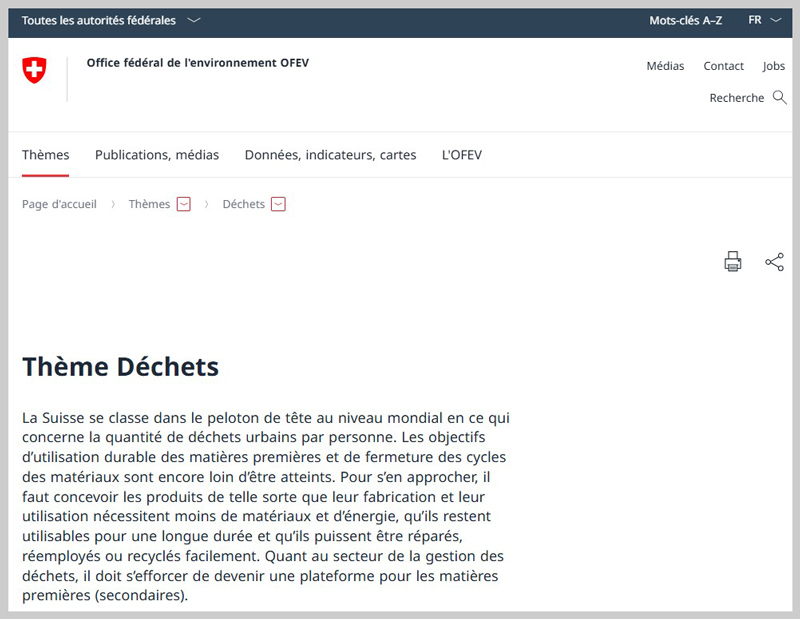This screenshot has width=800, height=619.
Task: Click the Swiss coat of arms logo
Action: tap(34, 70)
